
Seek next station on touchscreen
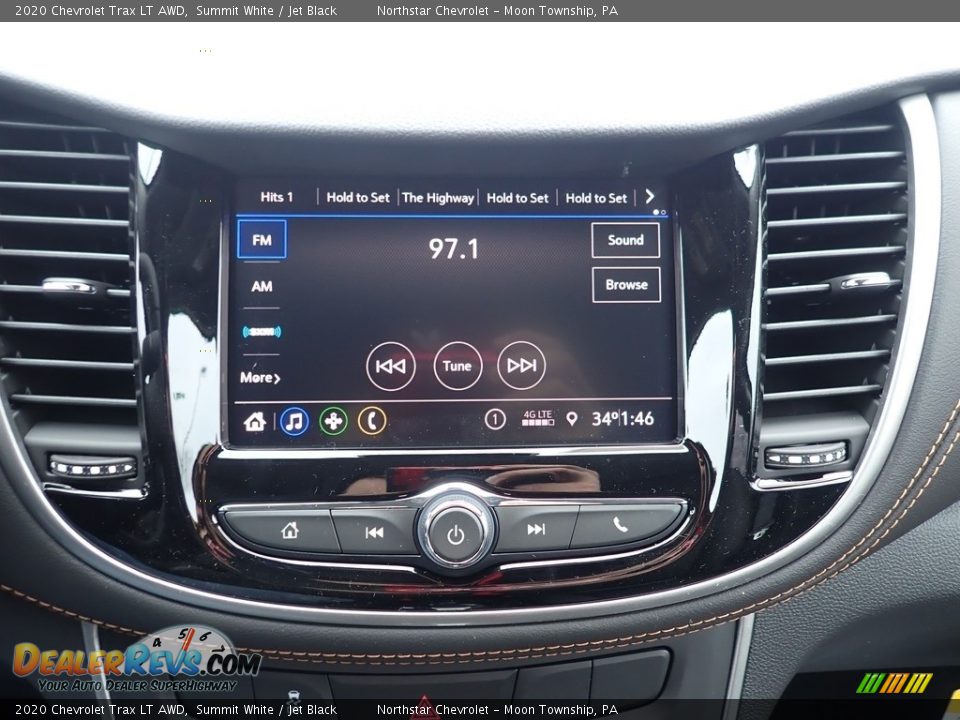point(521,366)
